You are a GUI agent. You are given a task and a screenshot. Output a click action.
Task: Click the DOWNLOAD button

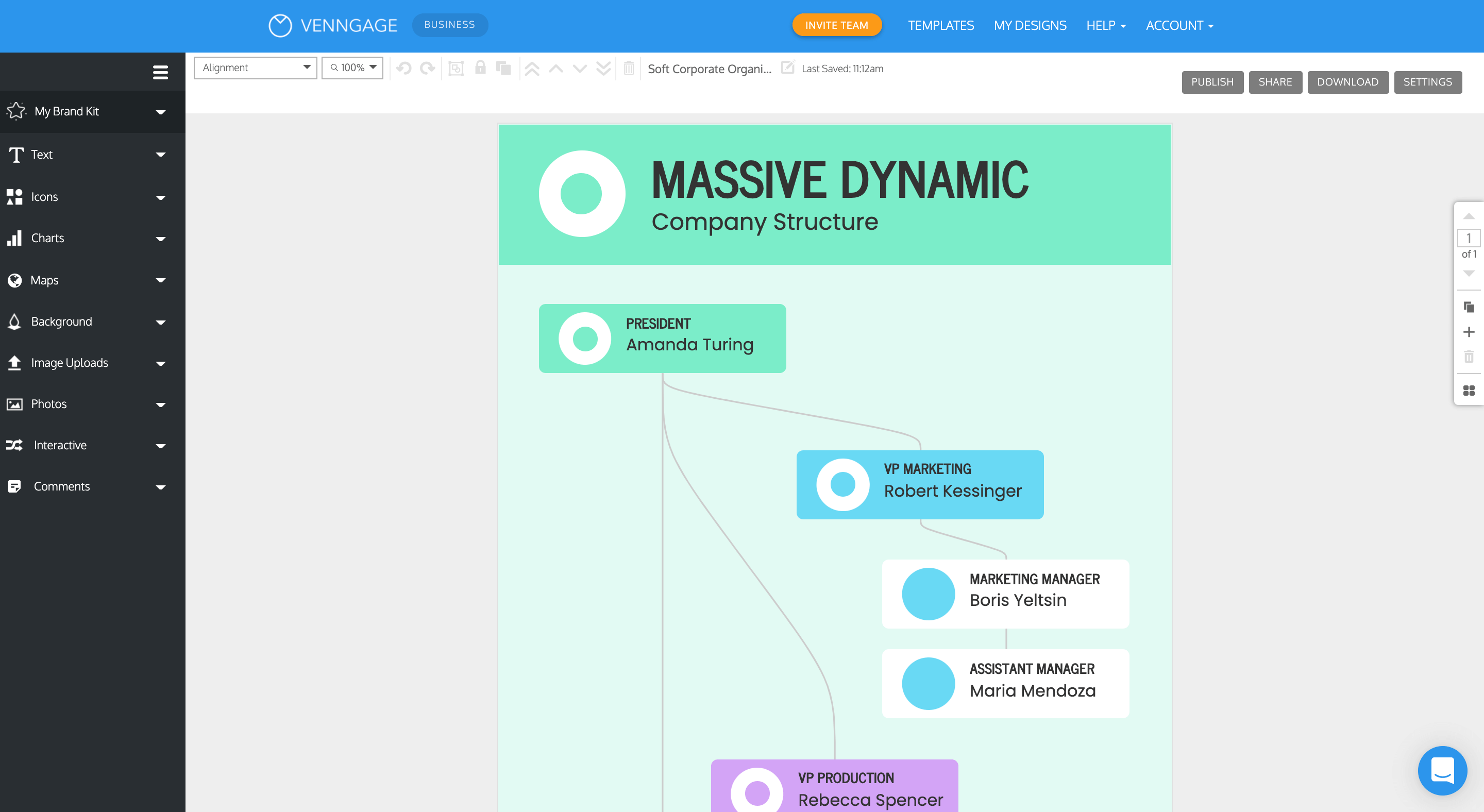pyautogui.click(x=1347, y=82)
